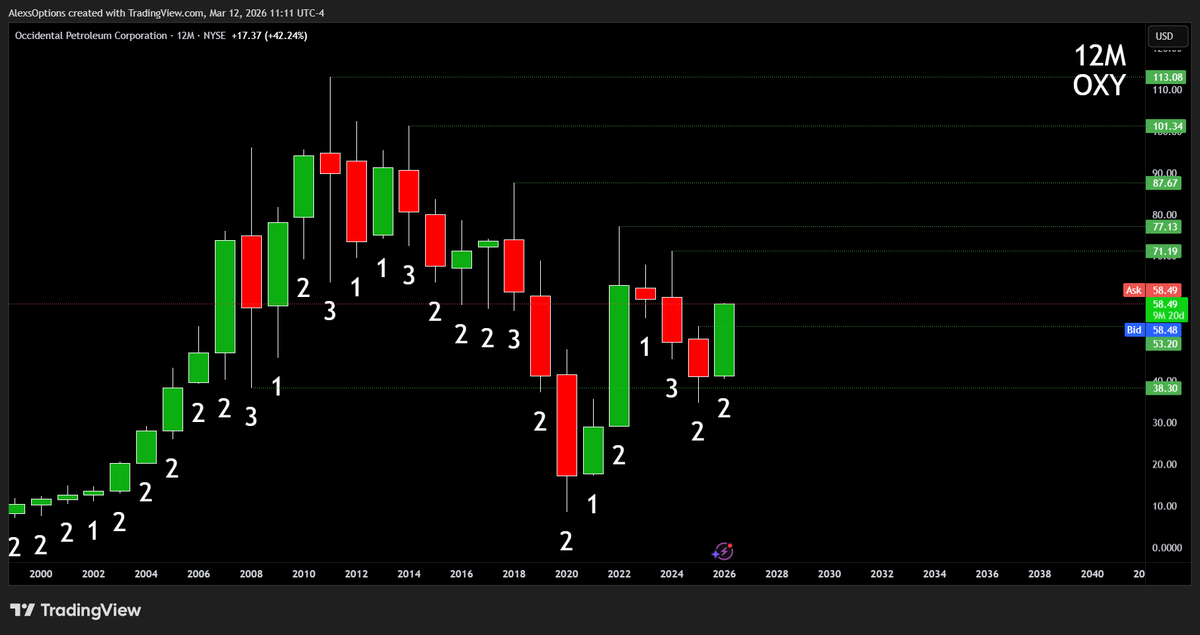
Task: Click the 2030 year label on time axis
Action: coord(829,574)
